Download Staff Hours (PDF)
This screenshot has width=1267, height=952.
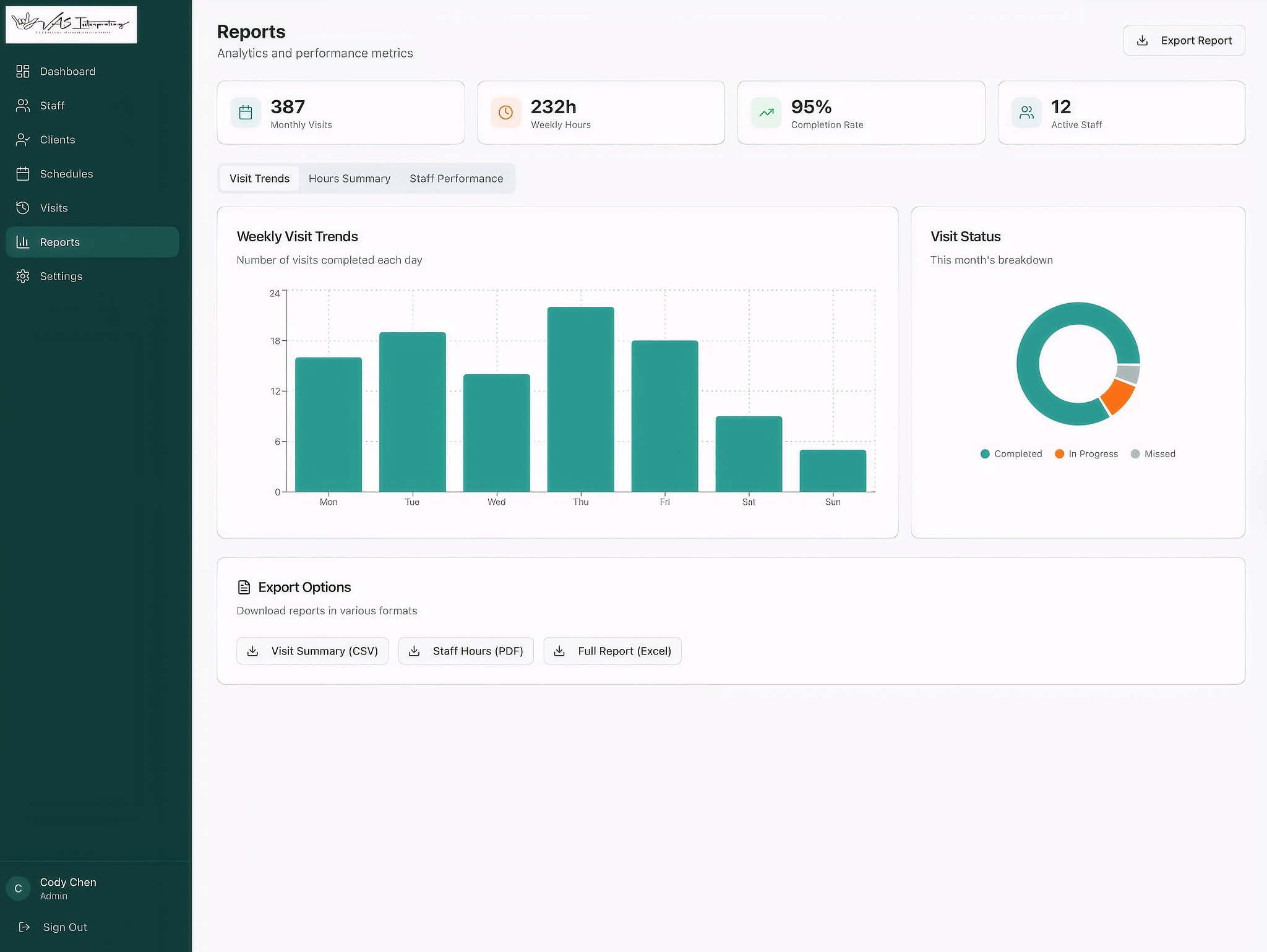pyautogui.click(x=466, y=651)
